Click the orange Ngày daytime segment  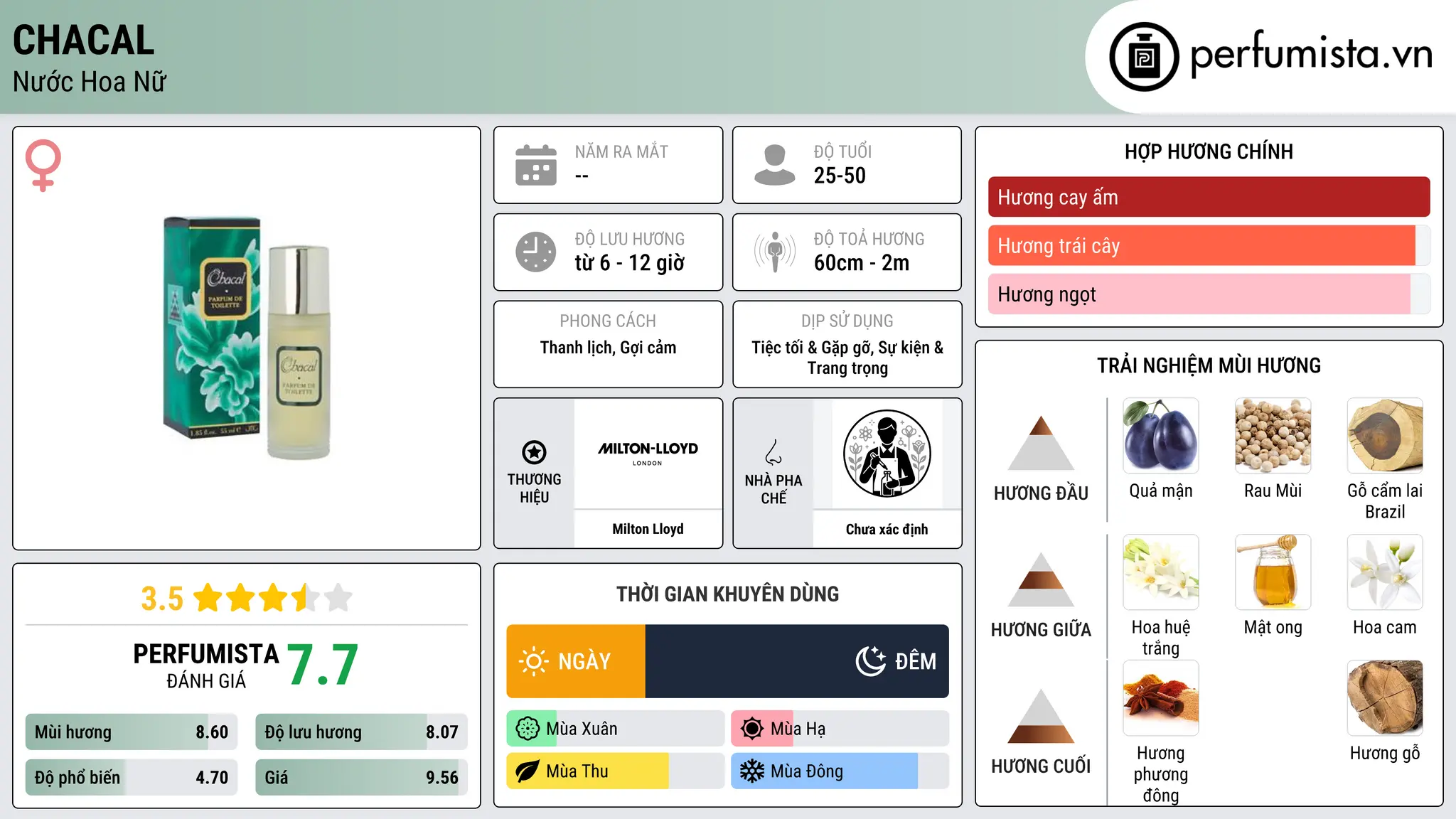point(576,661)
